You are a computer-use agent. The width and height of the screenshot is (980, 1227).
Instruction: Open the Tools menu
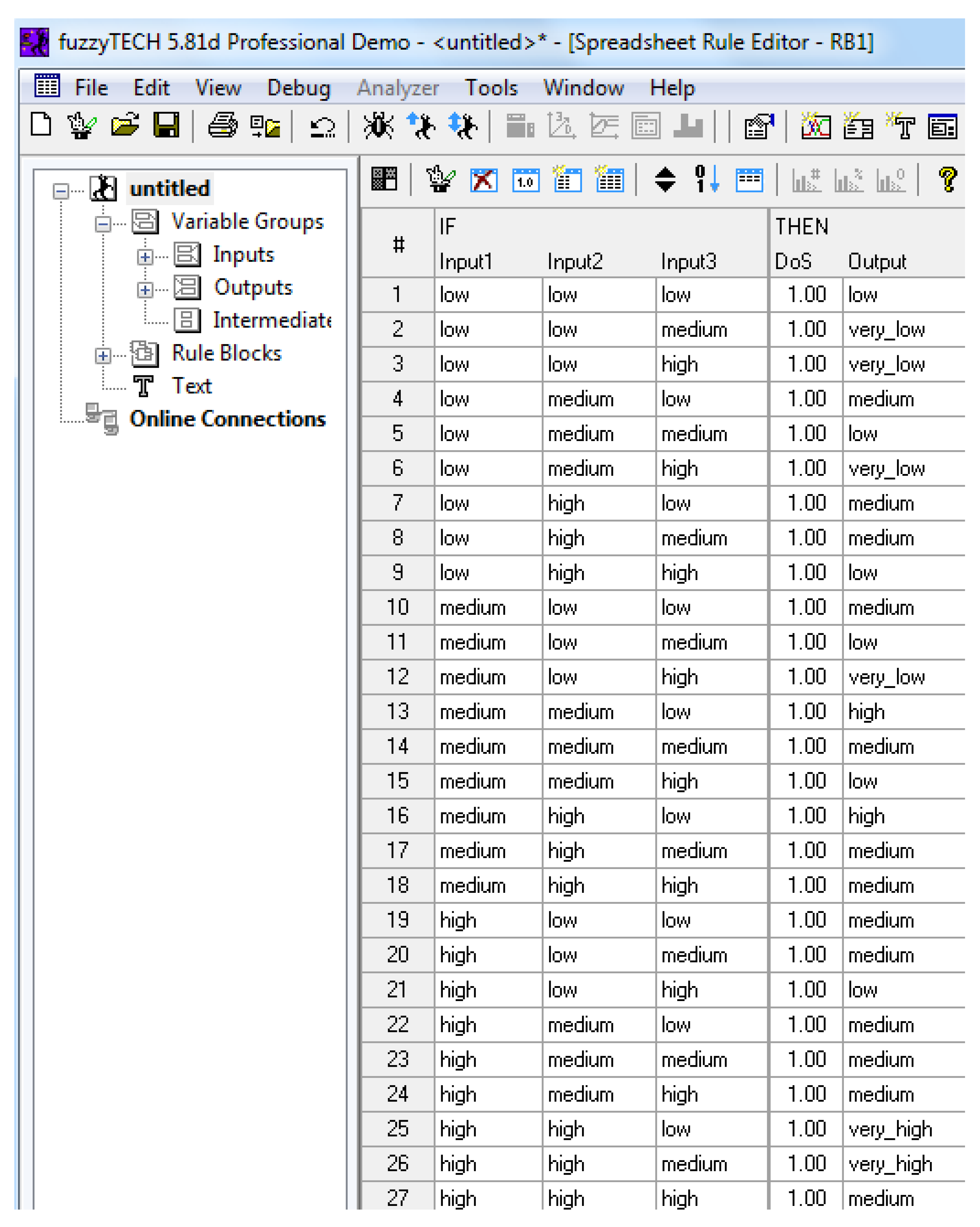(491, 88)
